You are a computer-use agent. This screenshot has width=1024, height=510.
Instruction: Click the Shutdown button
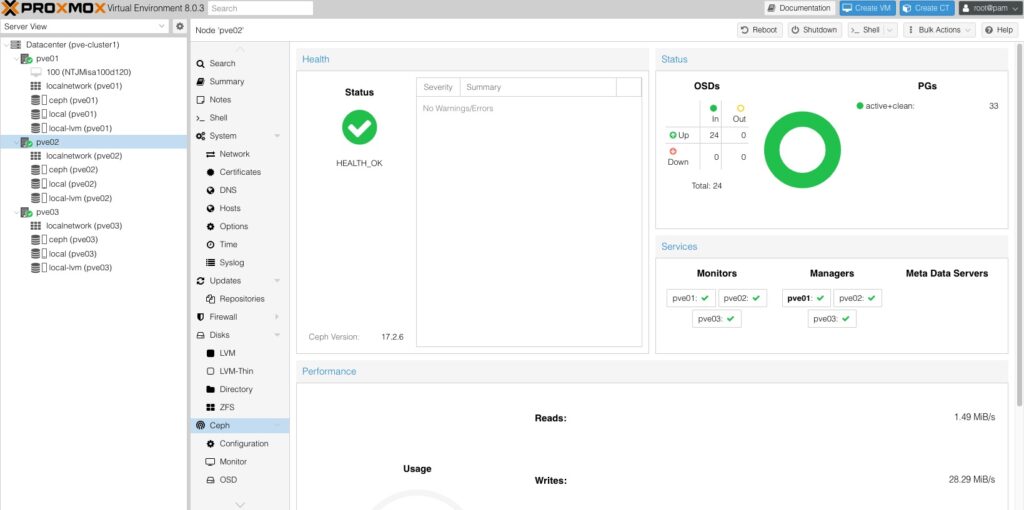pyautogui.click(x=814, y=30)
